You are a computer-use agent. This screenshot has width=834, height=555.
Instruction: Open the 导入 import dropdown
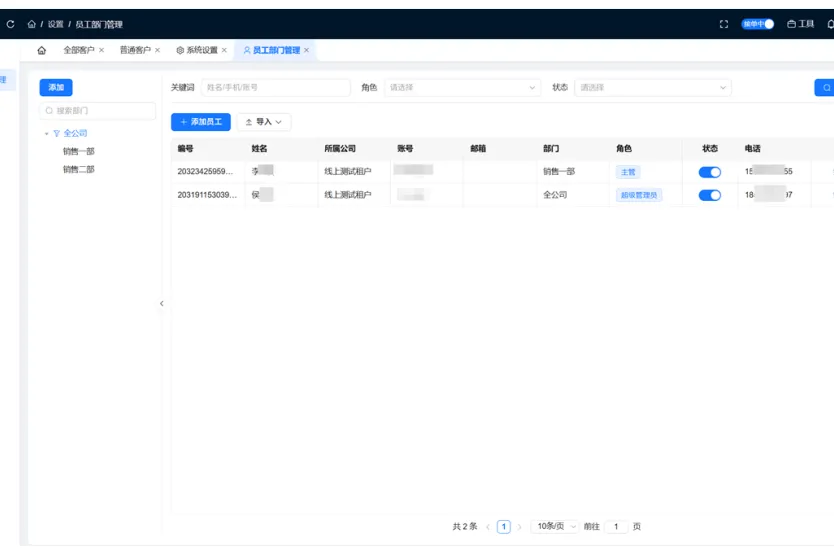click(x=263, y=122)
